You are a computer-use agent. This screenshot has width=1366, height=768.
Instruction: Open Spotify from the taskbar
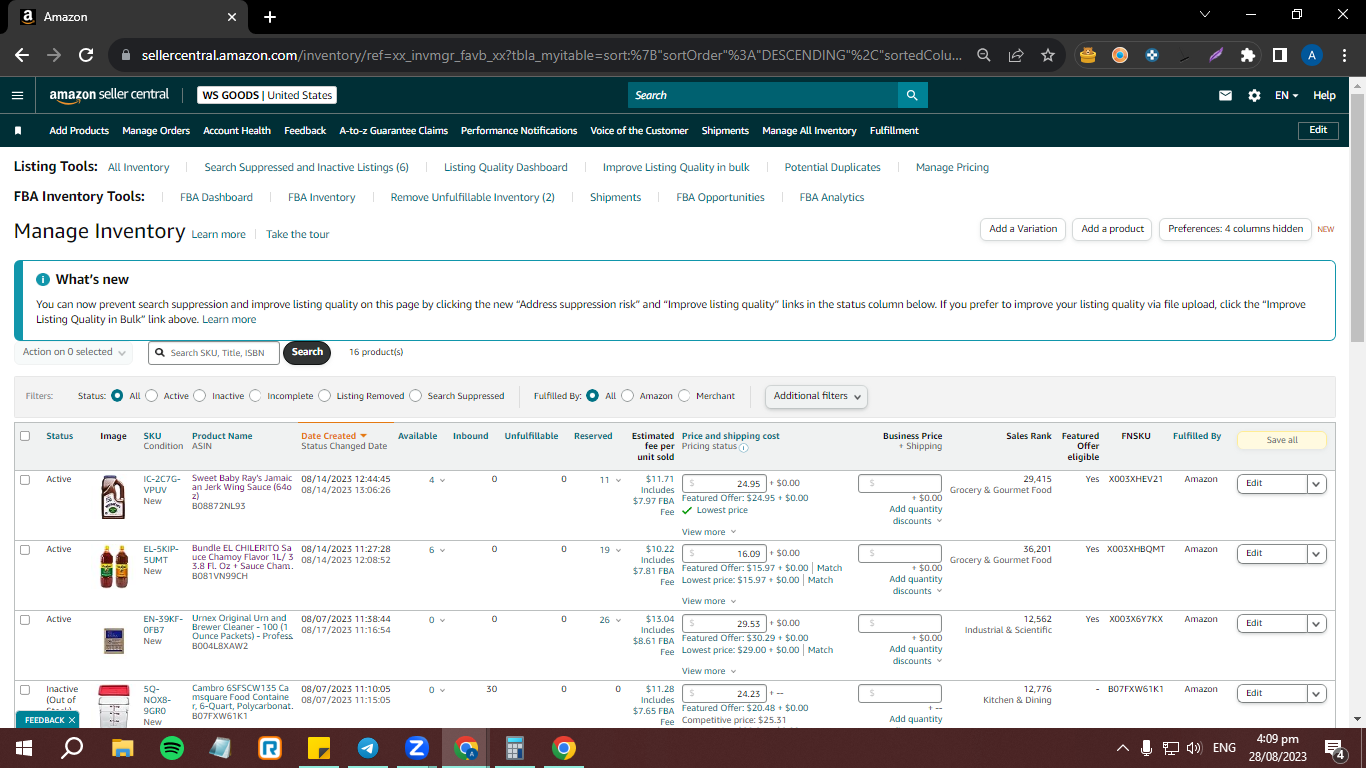171,747
